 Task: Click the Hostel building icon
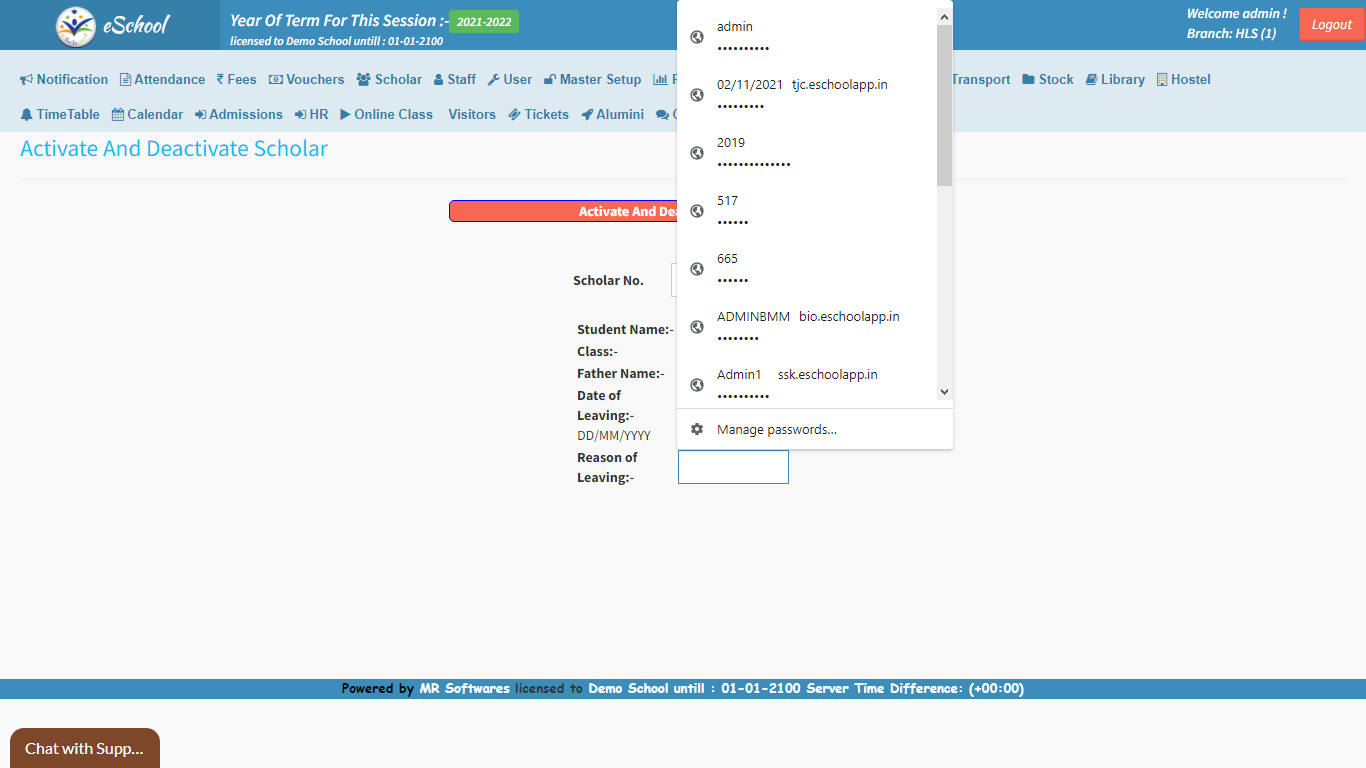tap(1162, 80)
